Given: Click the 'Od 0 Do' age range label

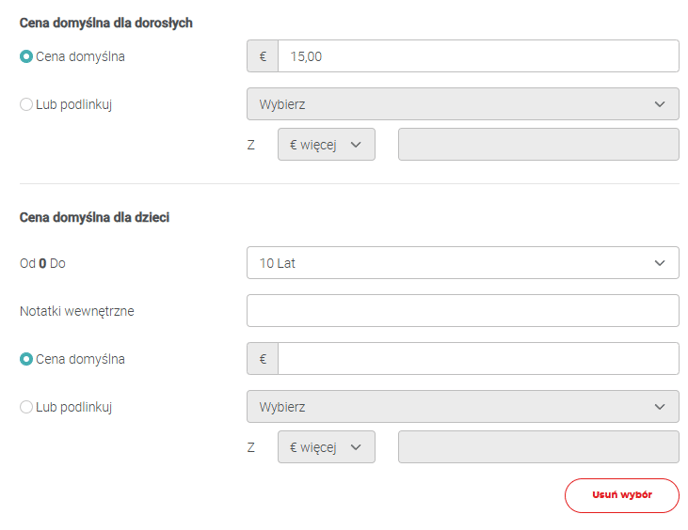Looking at the screenshot, I should [42, 263].
